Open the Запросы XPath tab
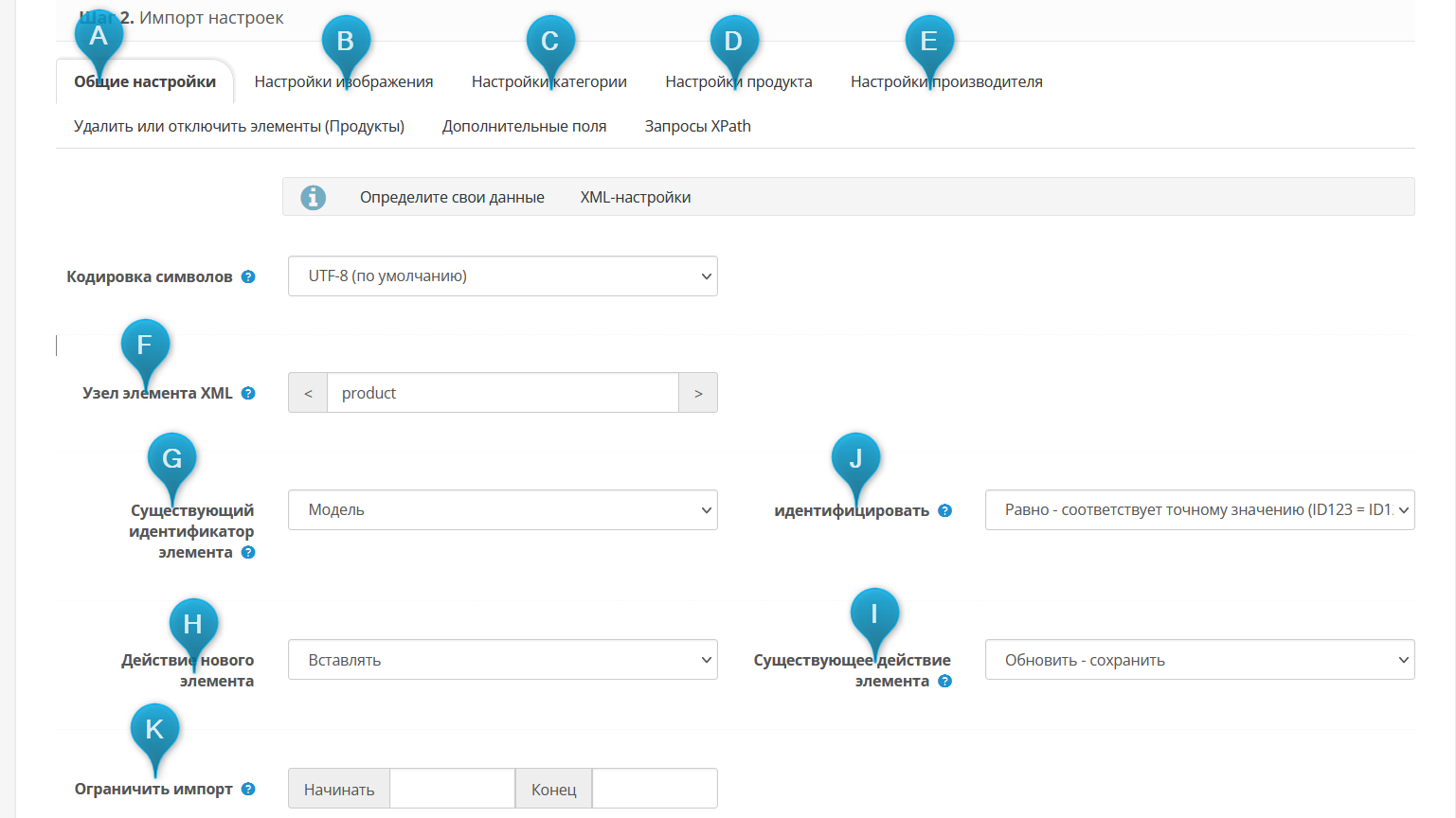The height and width of the screenshot is (818, 1456). click(x=697, y=126)
